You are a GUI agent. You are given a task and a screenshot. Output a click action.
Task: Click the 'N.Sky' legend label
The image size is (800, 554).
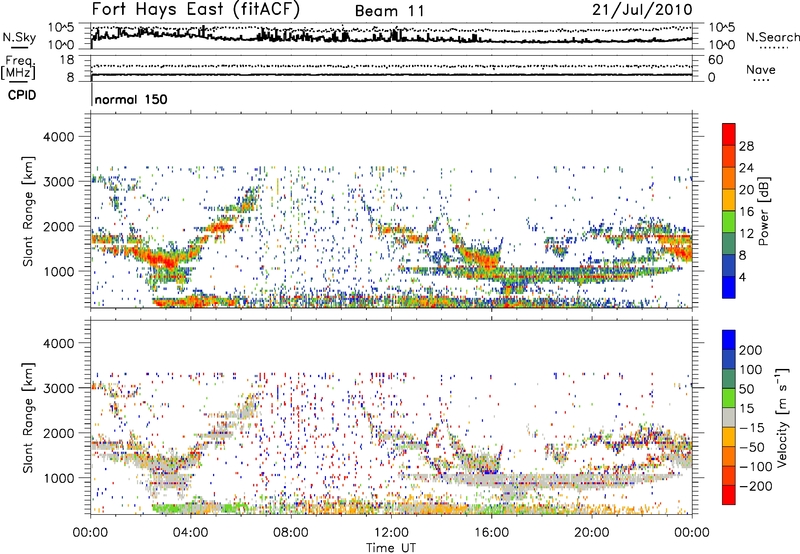pyautogui.click(x=19, y=37)
